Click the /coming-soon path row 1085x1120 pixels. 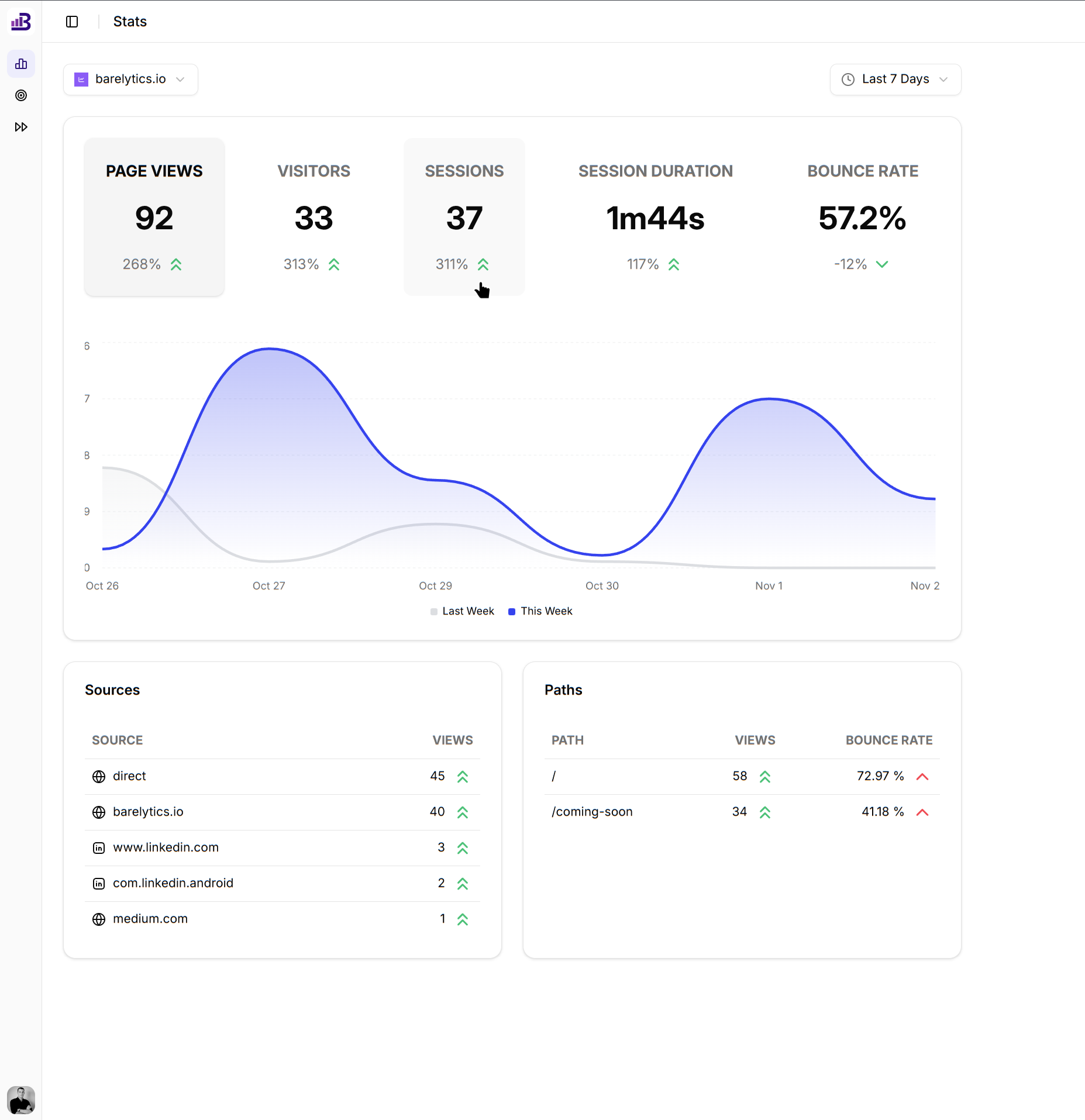click(x=592, y=812)
